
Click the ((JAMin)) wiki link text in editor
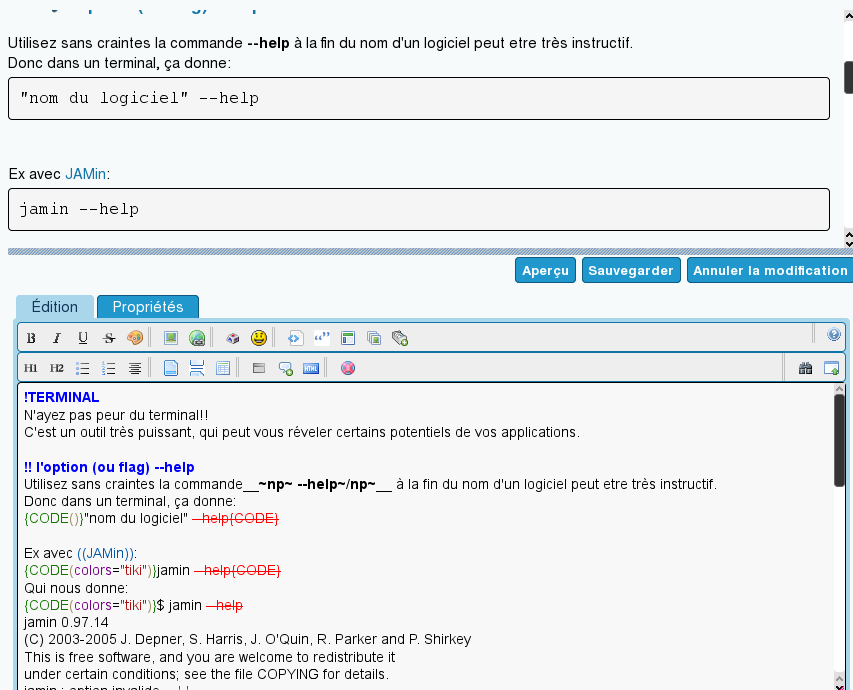[106, 553]
